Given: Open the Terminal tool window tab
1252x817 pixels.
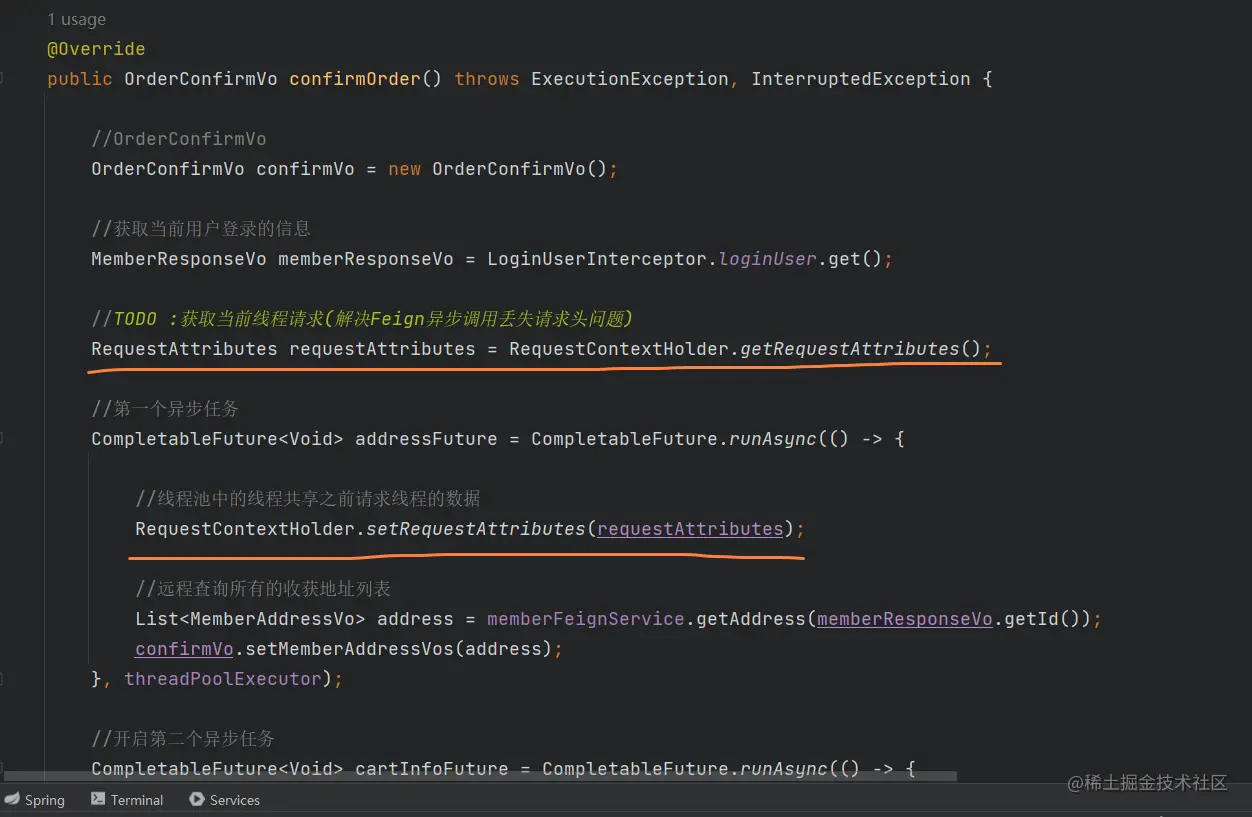Looking at the screenshot, I should [127, 800].
